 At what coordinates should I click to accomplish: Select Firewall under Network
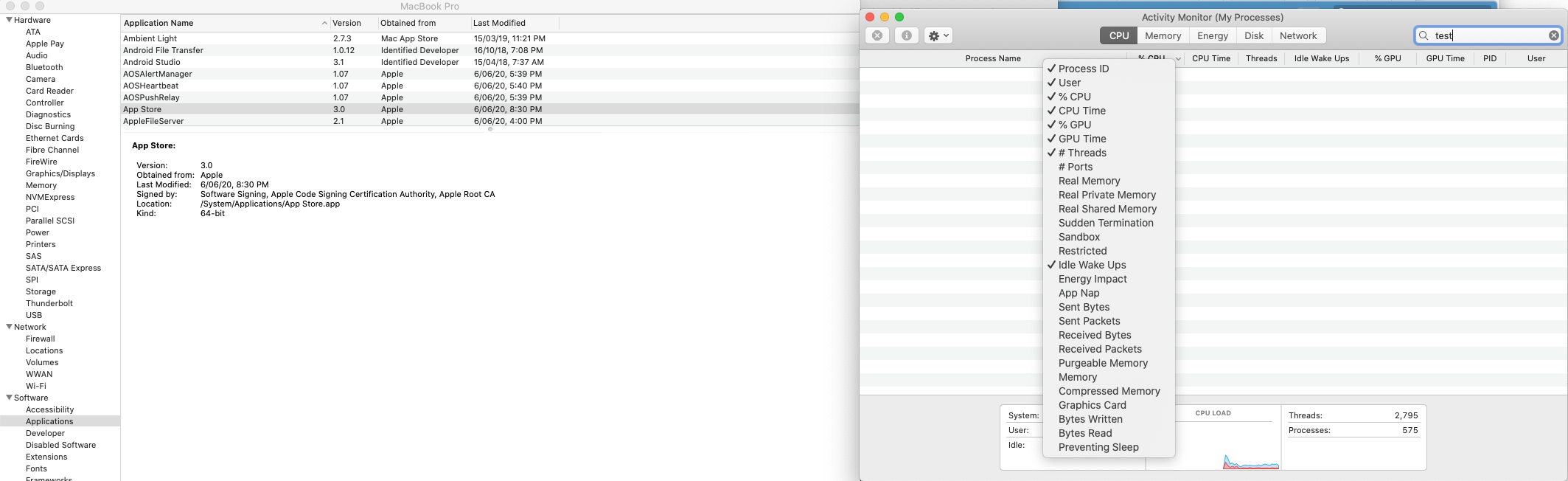pos(41,339)
